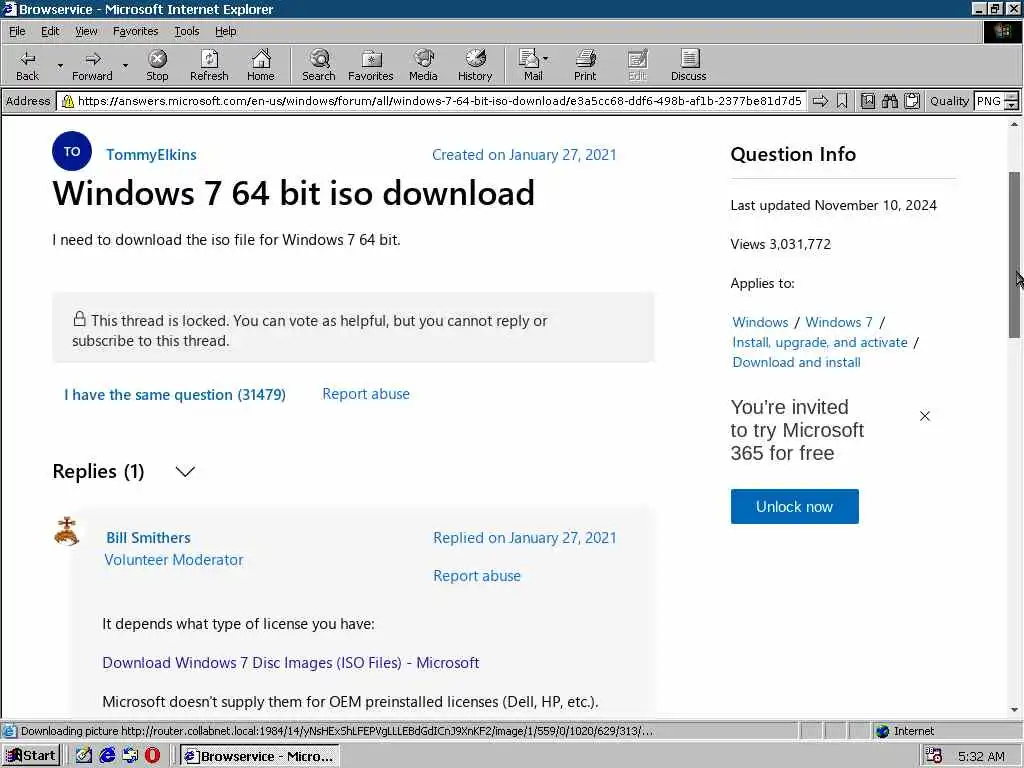Click Report abuse in Bill Smithers' reply

coord(477,575)
